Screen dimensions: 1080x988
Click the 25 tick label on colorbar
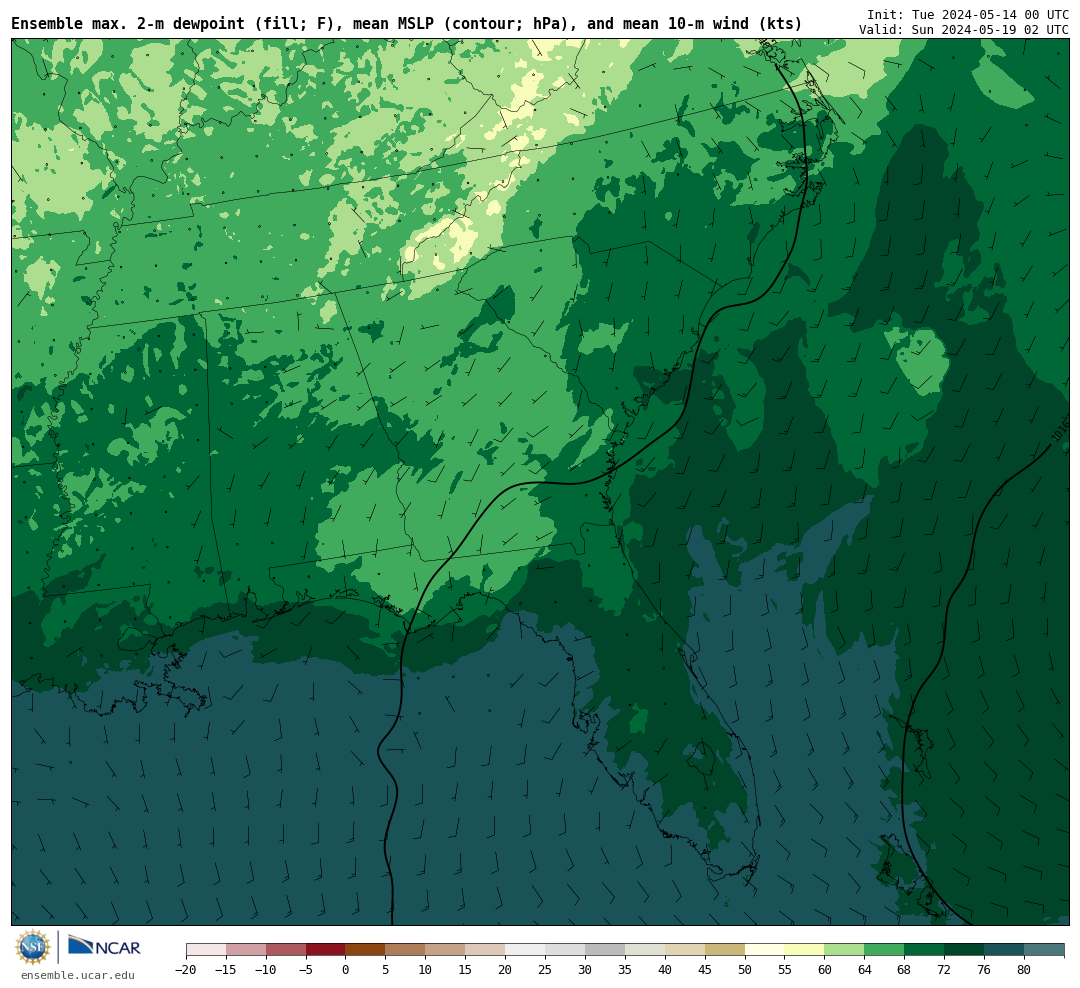[x=546, y=969]
